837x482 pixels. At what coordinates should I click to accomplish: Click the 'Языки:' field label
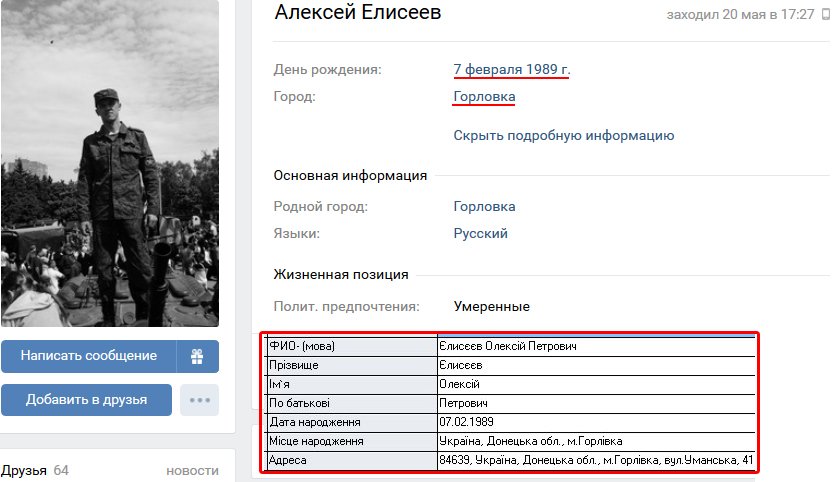[296, 234]
